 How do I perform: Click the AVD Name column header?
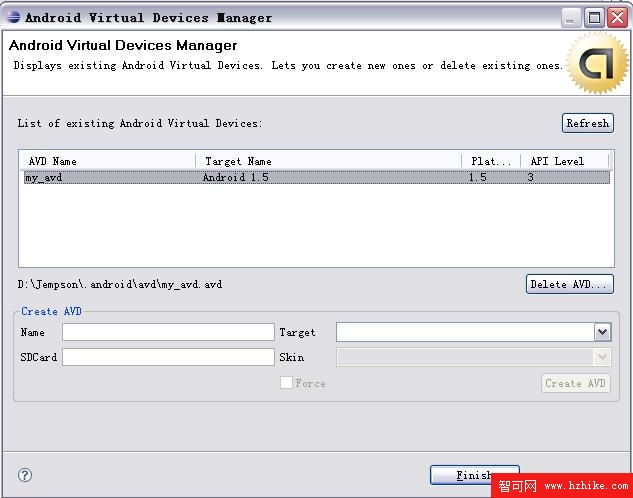tap(107, 161)
